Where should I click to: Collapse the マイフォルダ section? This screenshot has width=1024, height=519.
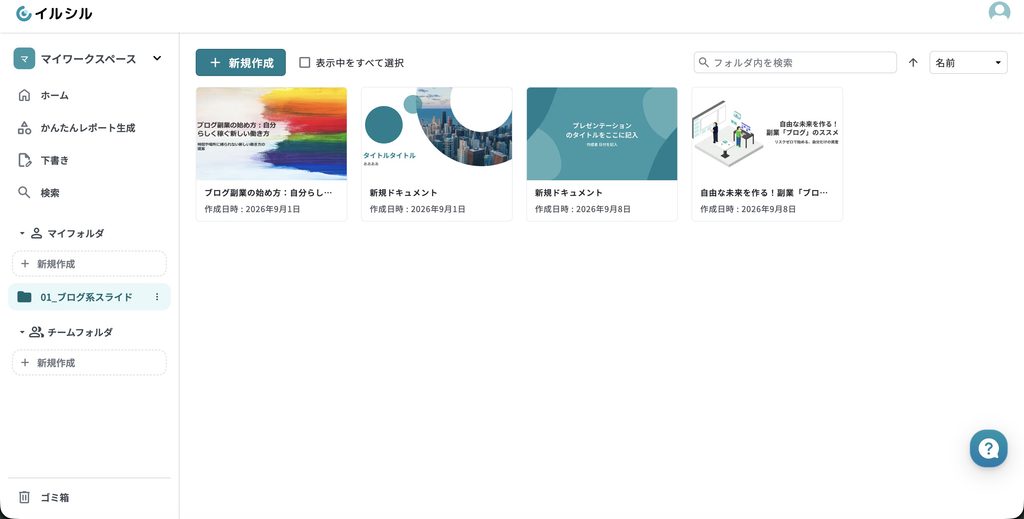22,233
